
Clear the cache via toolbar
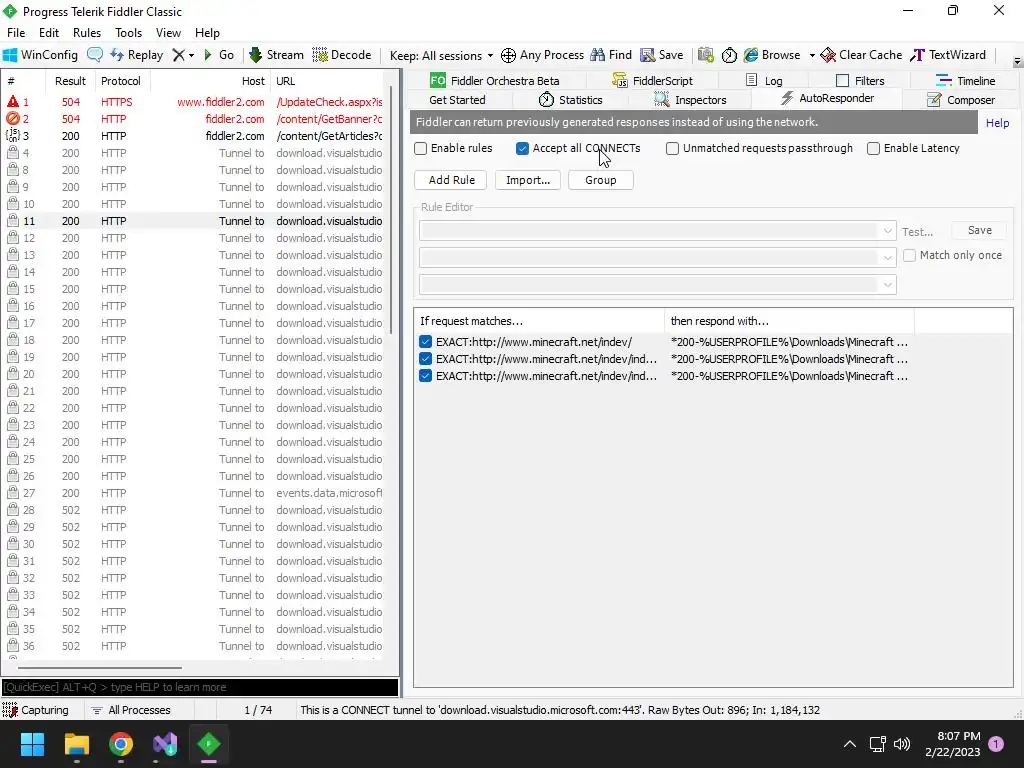pos(861,55)
